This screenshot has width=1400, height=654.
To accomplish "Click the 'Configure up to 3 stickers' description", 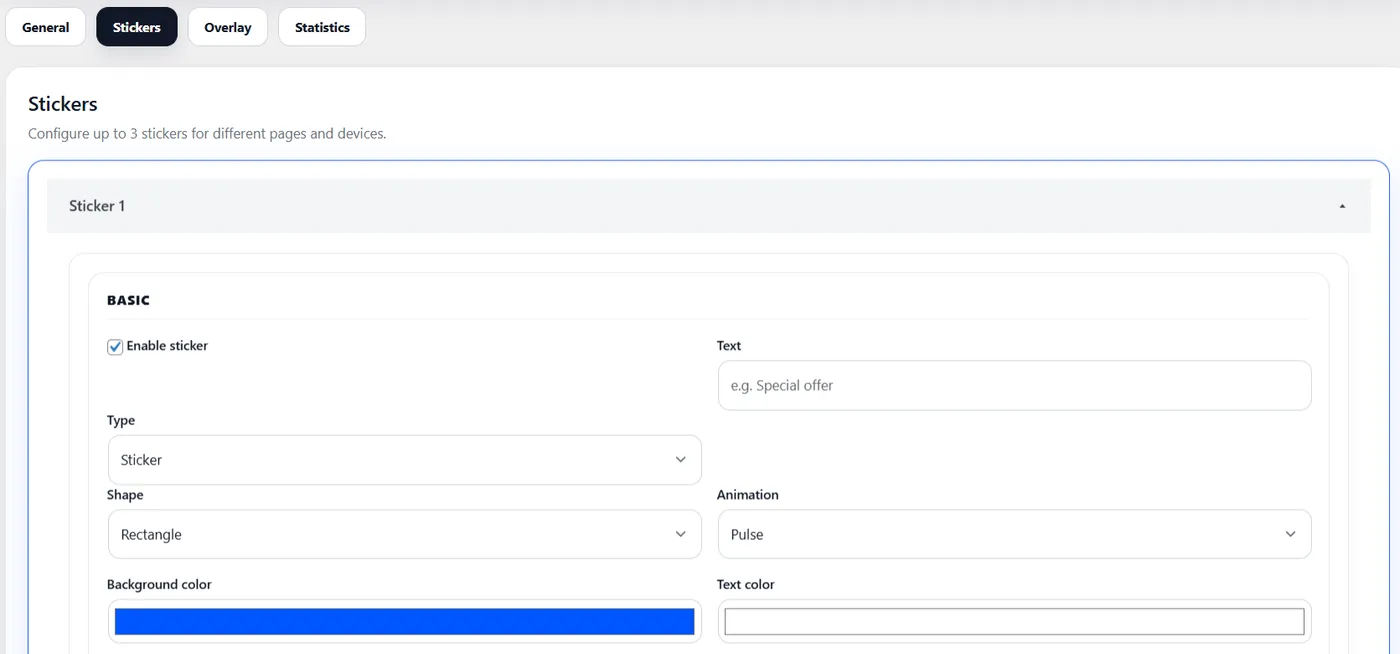I will point(207,133).
